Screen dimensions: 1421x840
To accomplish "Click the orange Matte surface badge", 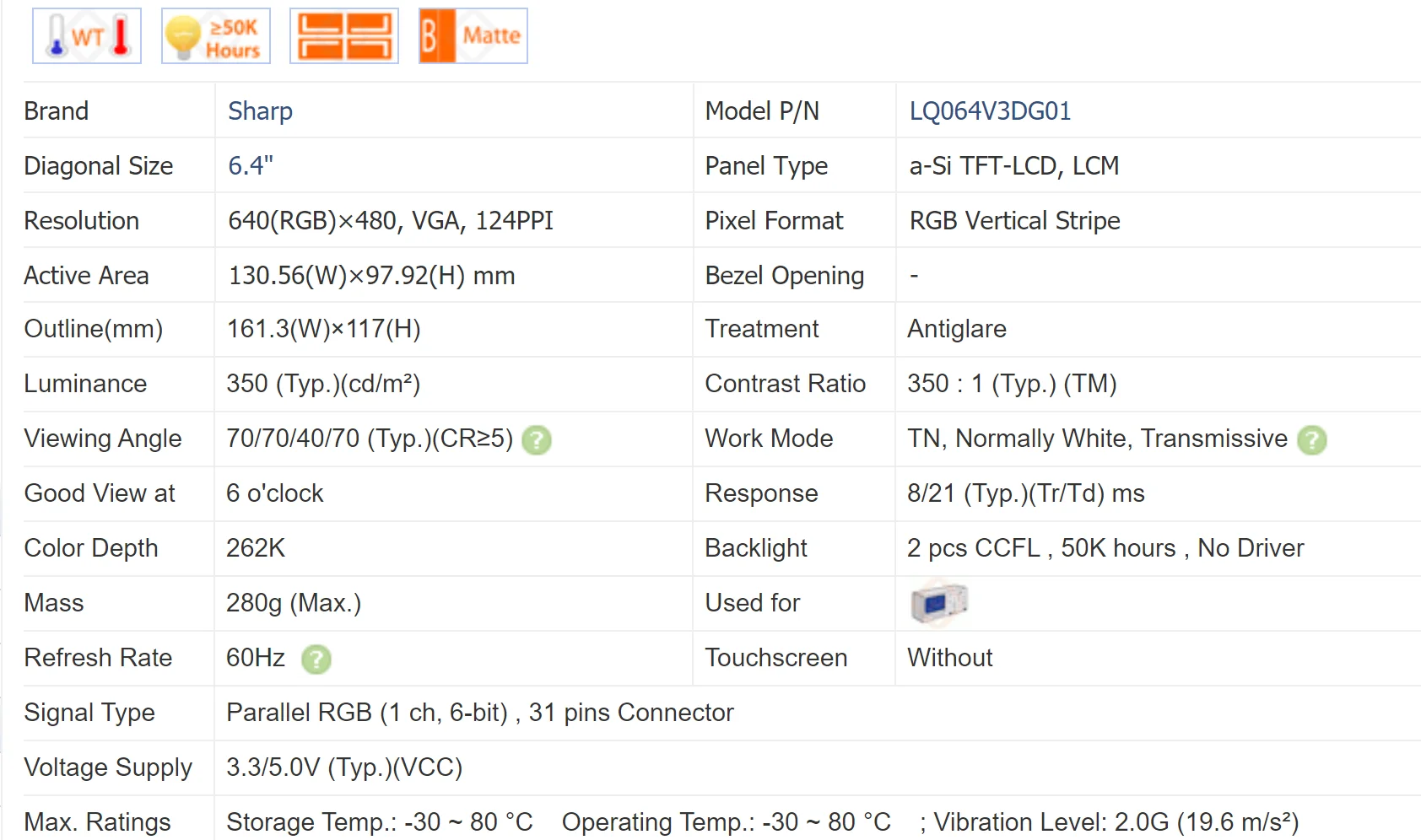I will (x=473, y=36).
